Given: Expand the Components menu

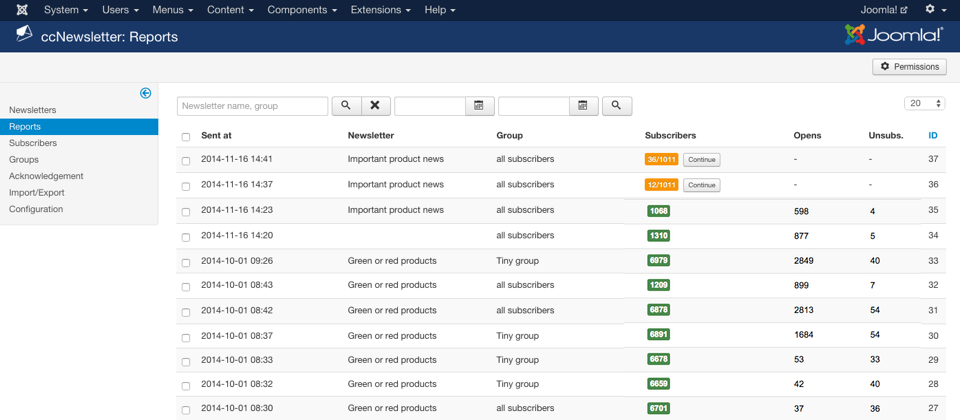Looking at the screenshot, I should pos(302,10).
